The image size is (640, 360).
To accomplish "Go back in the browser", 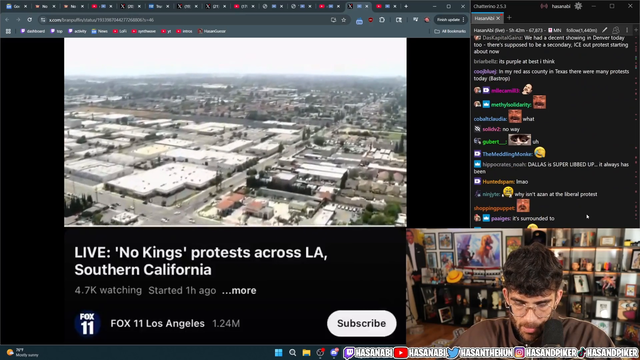I will tap(7, 20).
